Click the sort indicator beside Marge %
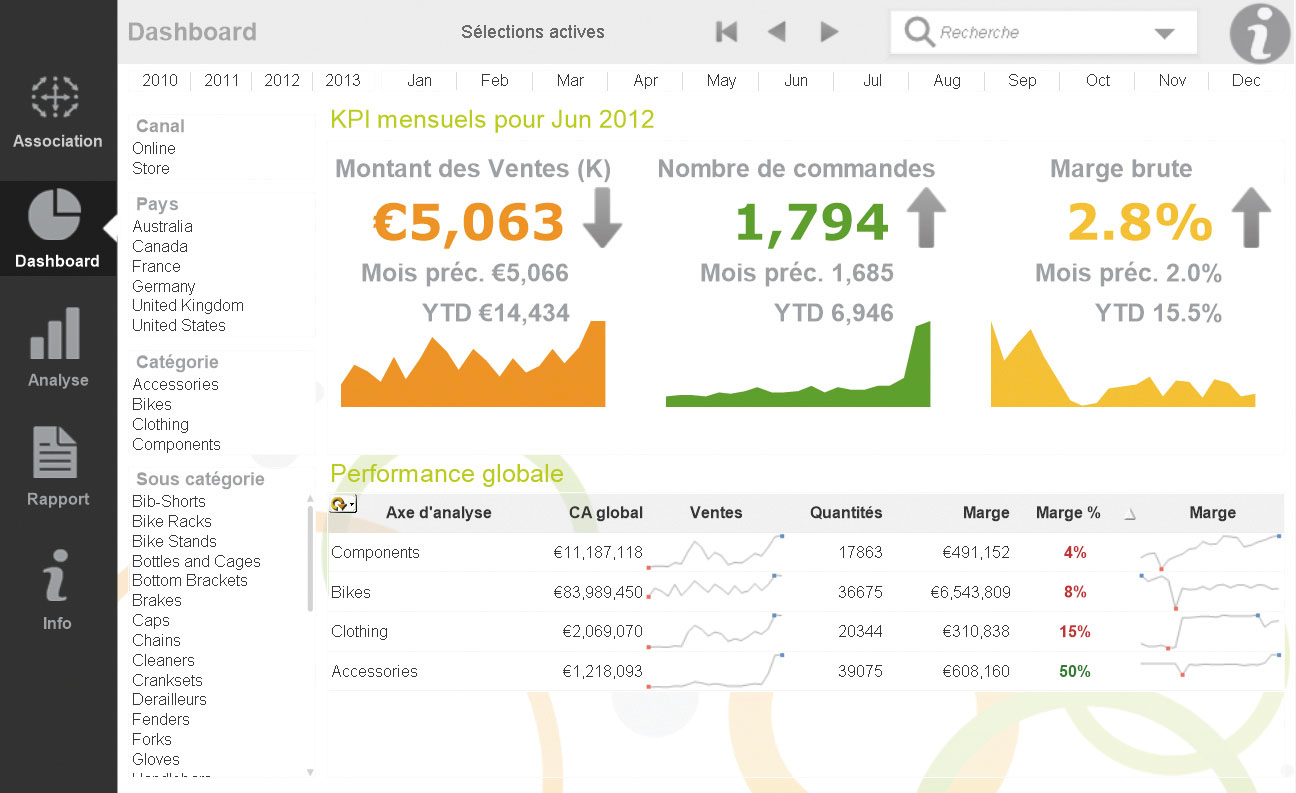The image size is (1296, 793). point(1130,515)
